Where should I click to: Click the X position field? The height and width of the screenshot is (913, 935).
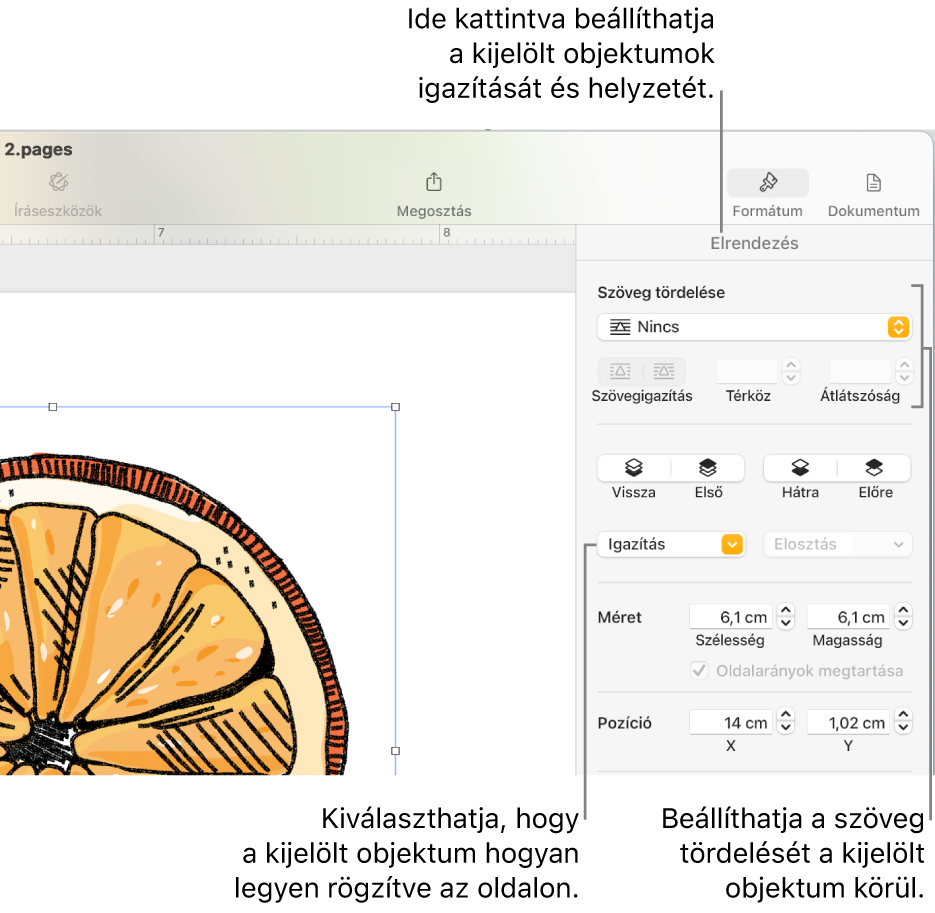730,723
